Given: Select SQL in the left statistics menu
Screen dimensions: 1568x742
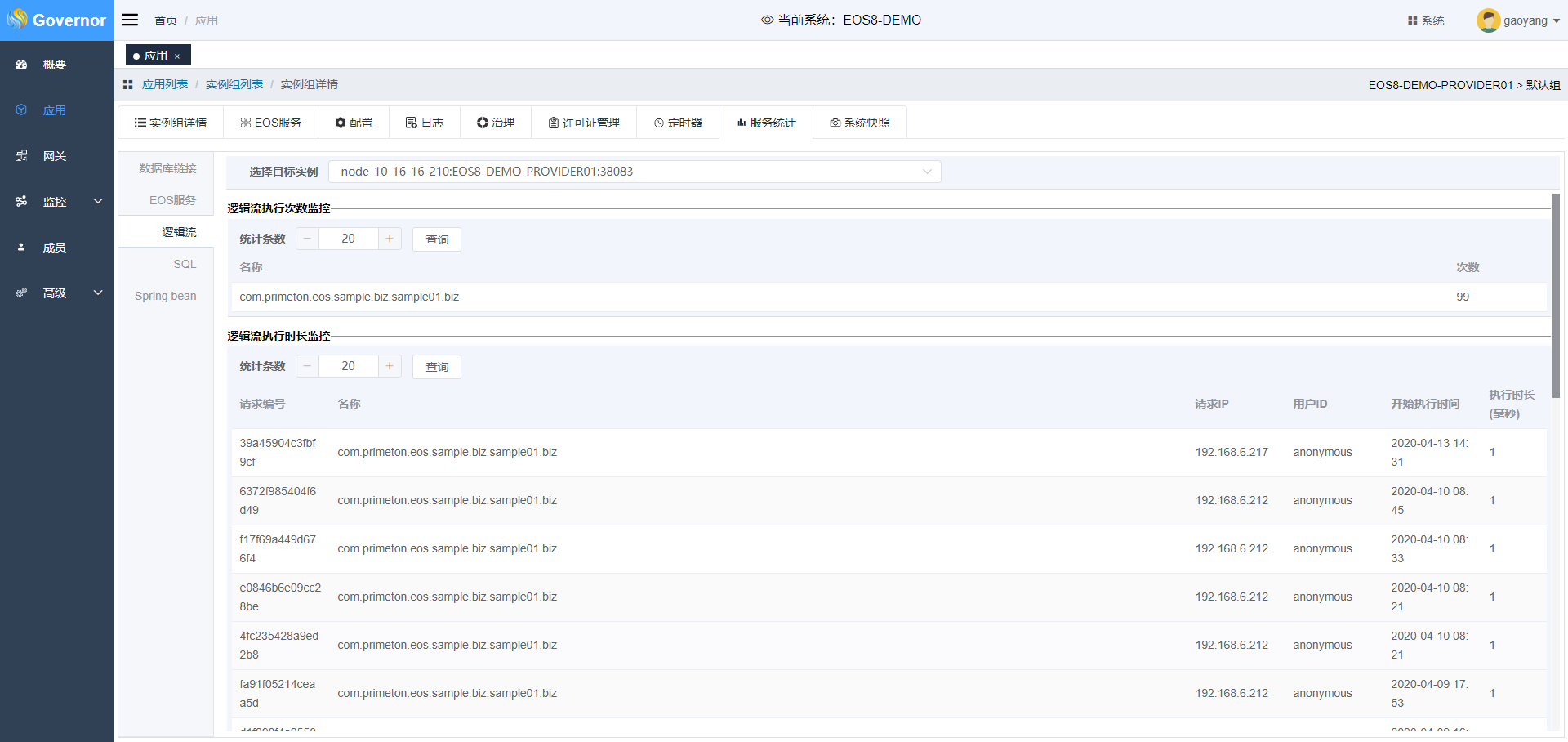Looking at the screenshot, I should coord(185,264).
